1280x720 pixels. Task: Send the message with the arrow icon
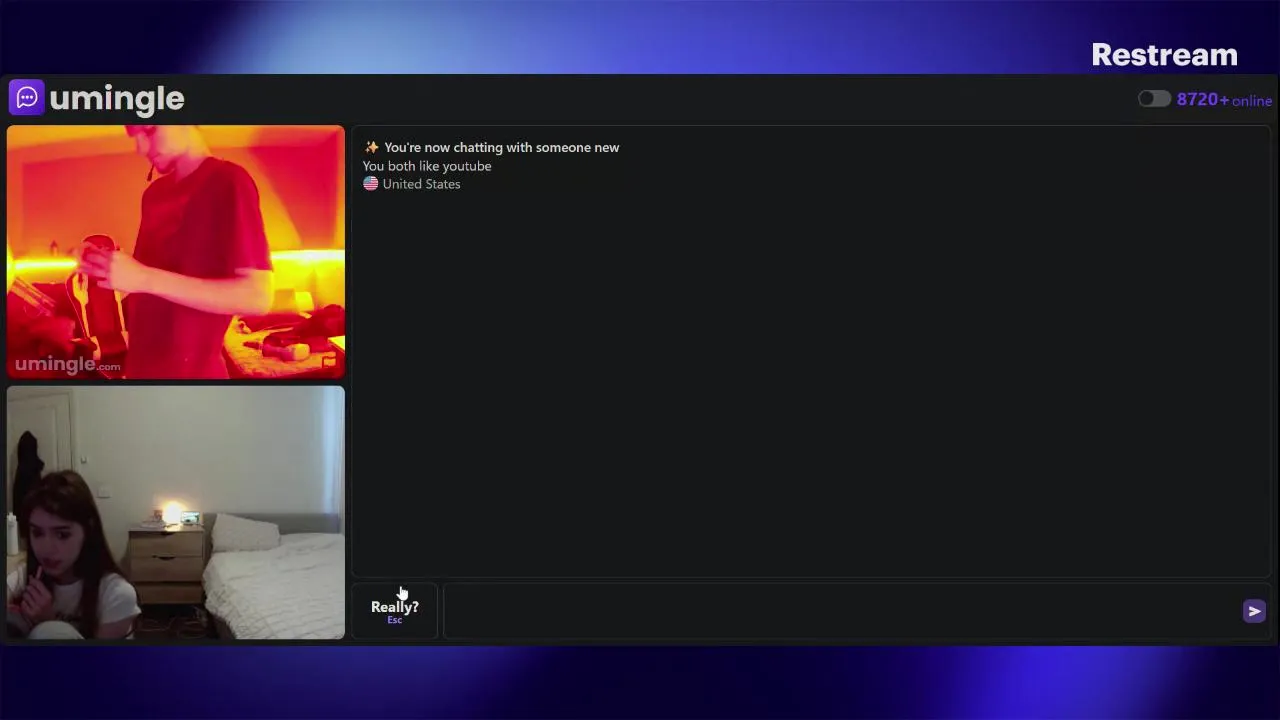click(1254, 611)
